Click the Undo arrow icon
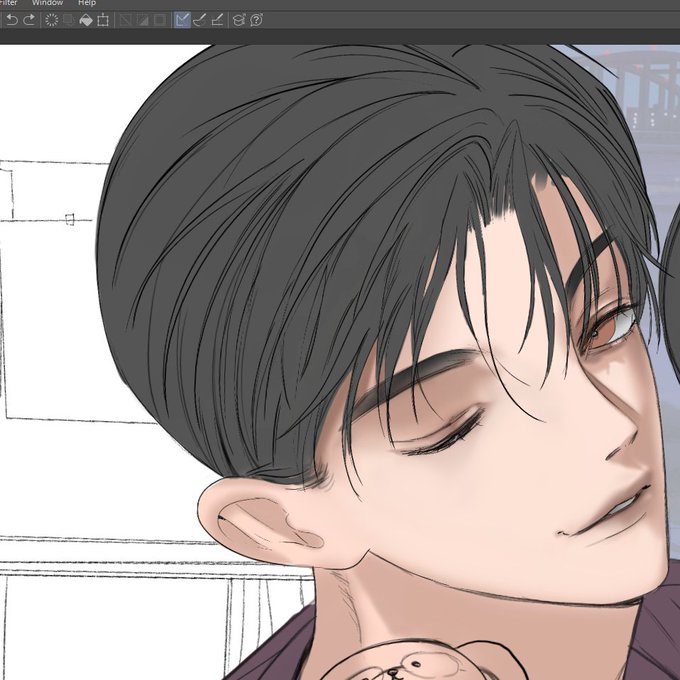Viewport: 680px width, 680px height. 12,20
